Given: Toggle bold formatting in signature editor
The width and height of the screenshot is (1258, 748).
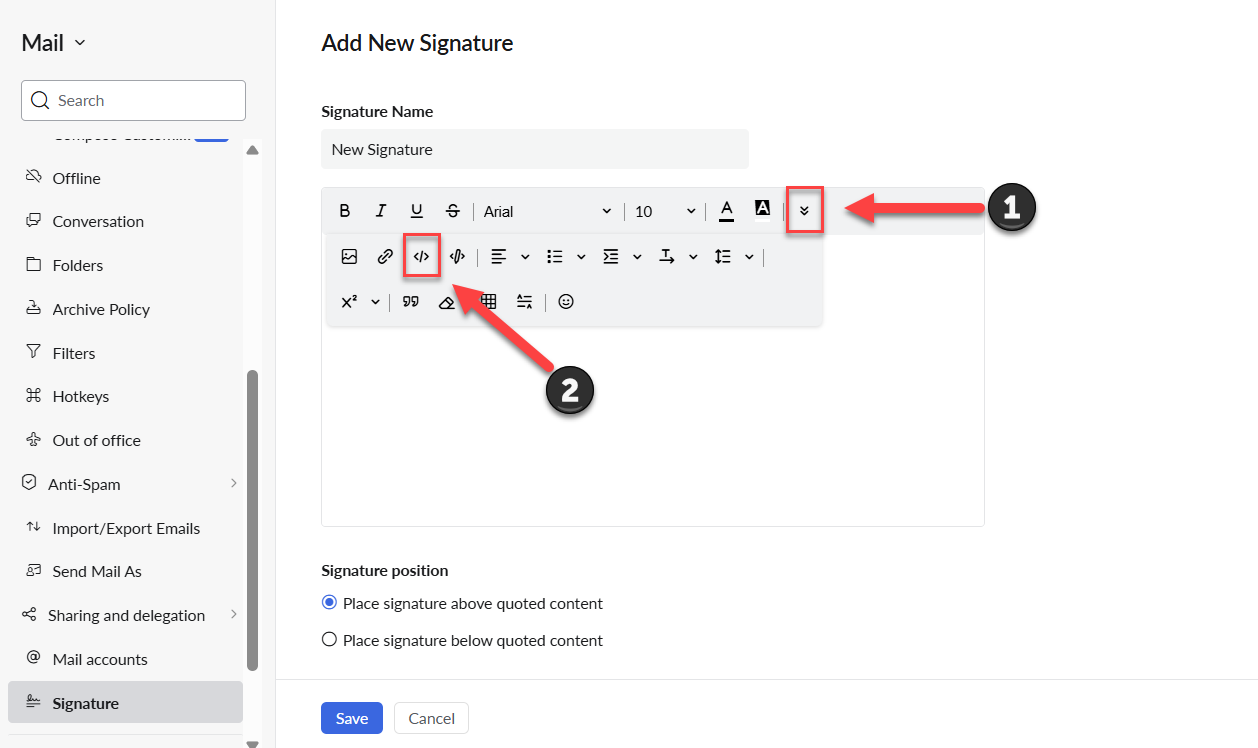Looking at the screenshot, I should [x=345, y=211].
